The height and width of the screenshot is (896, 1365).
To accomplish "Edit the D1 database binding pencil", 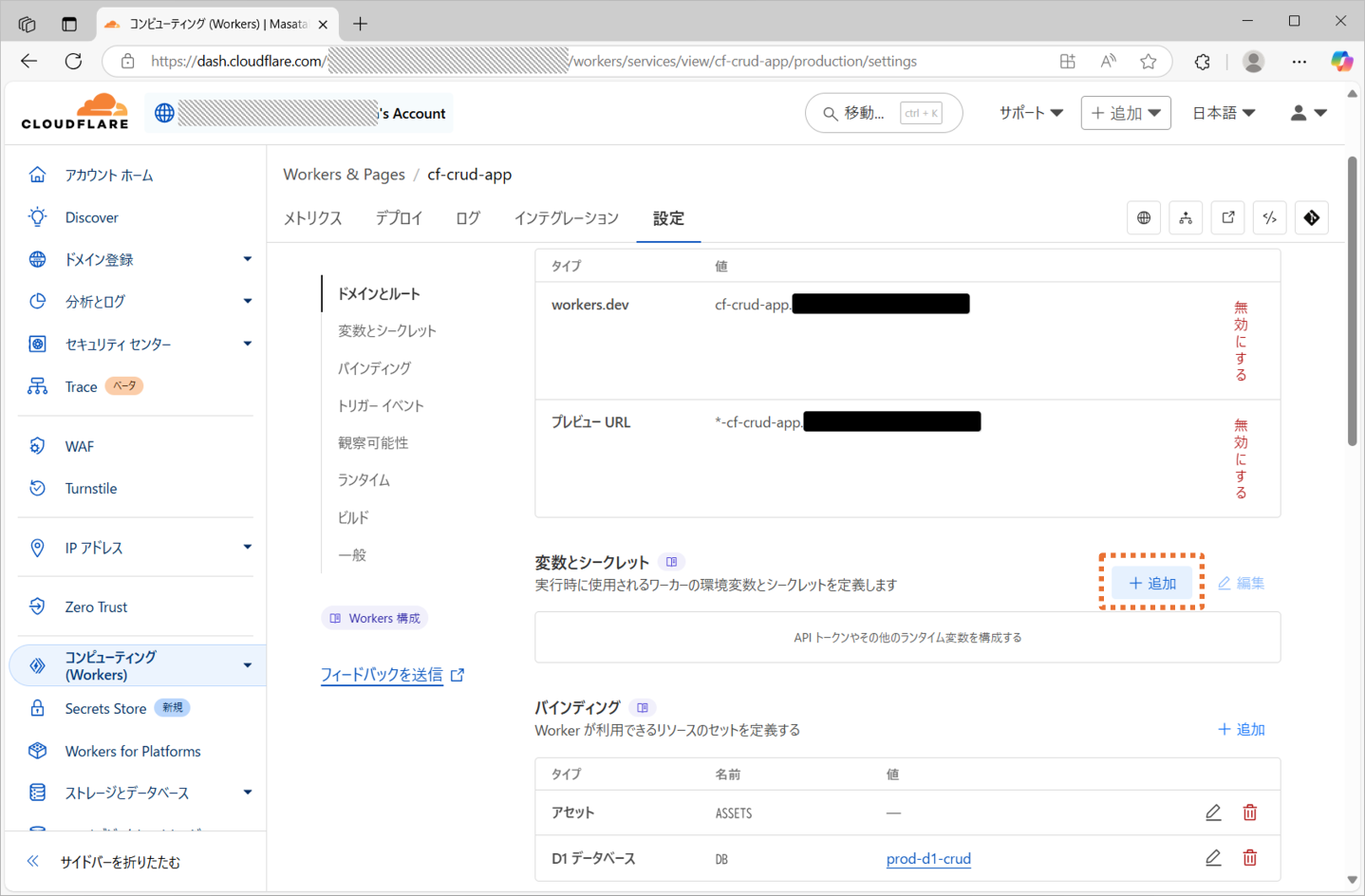I will [x=1213, y=858].
